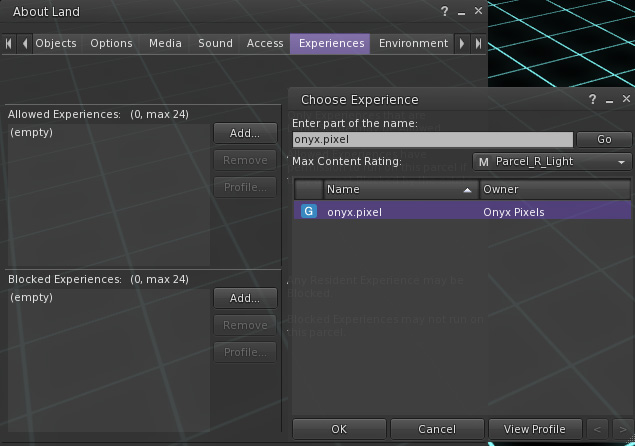This screenshot has width=635, height=446.
Task: Click Onyx Pixels owner cell
Action: pyautogui.click(x=514, y=212)
